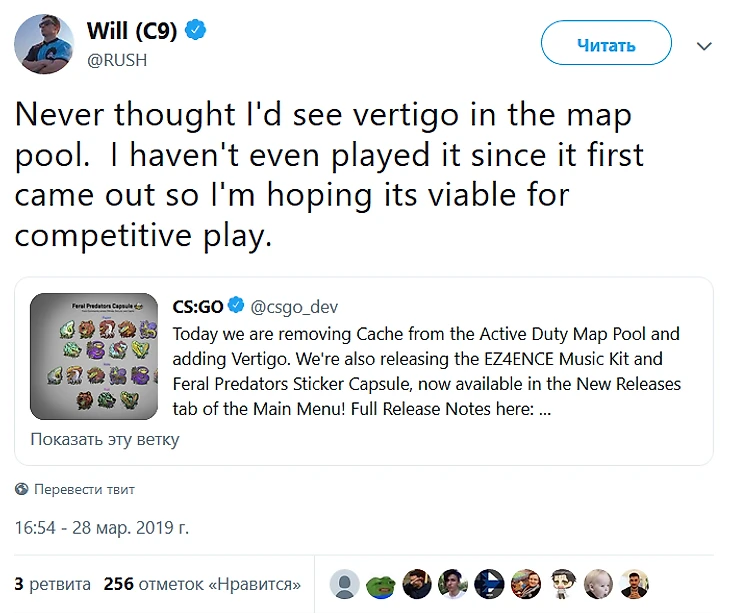The image size is (730, 613).
Task: Click the verified badge next to Will (C9)
Action: (196, 30)
